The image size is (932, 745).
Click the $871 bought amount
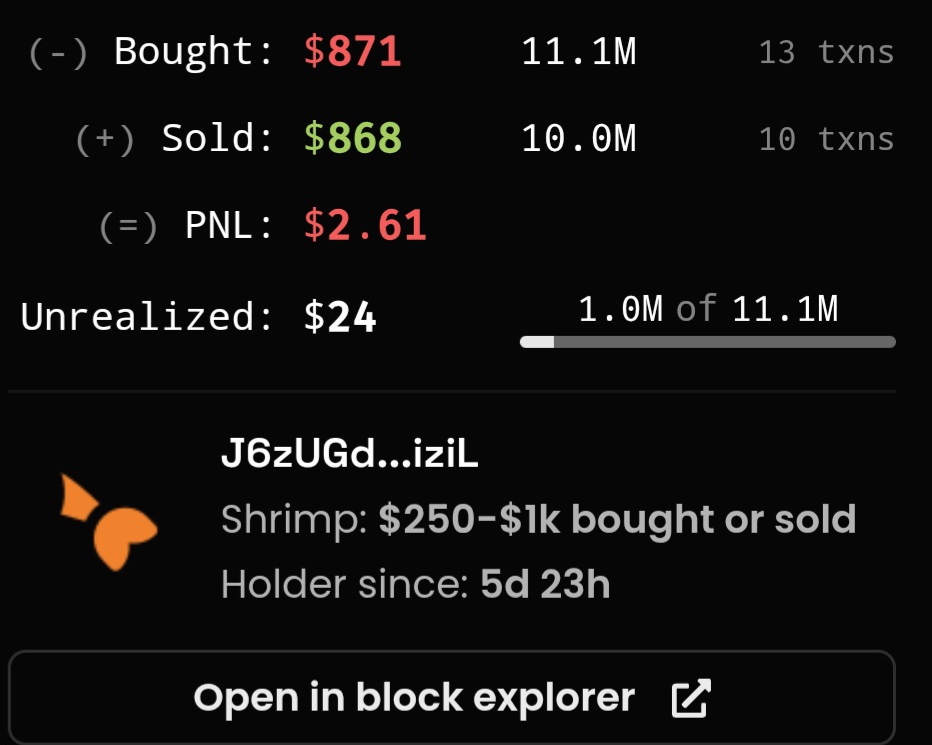click(x=352, y=51)
